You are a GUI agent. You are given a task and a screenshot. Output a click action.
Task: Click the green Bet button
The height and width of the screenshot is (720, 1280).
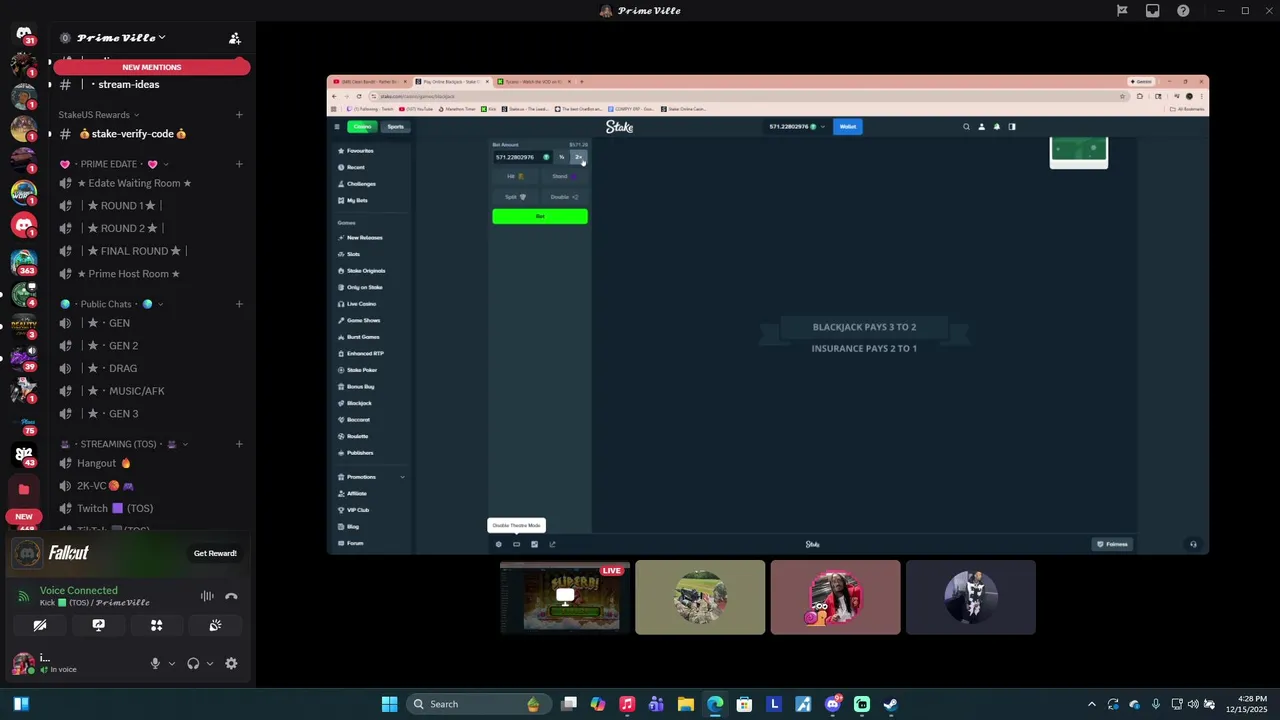pos(540,216)
